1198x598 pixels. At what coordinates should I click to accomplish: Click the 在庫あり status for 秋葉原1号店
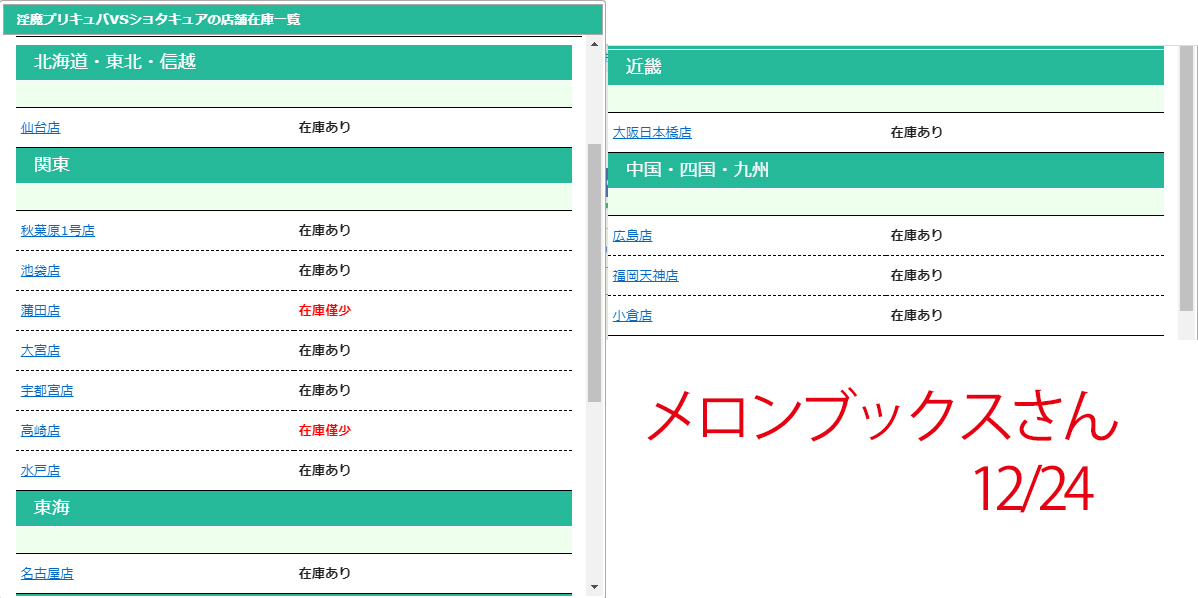(x=325, y=230)
